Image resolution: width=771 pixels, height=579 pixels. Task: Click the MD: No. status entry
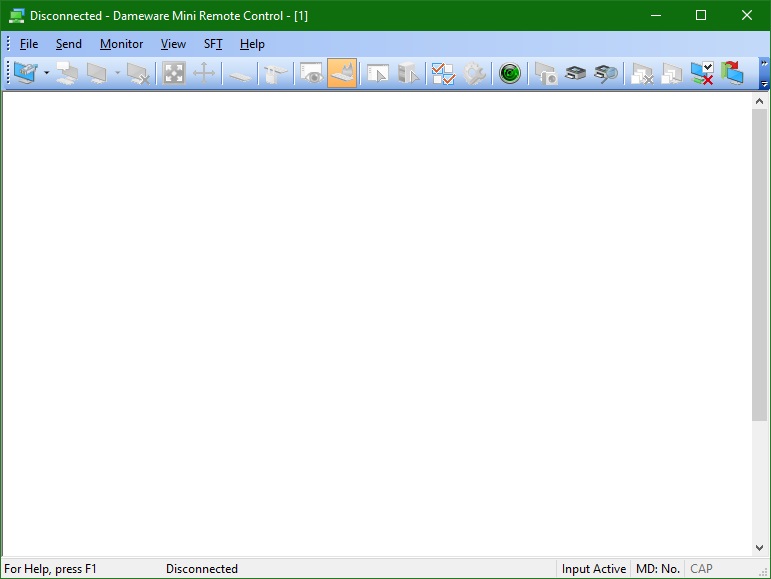tap(657, 569)
